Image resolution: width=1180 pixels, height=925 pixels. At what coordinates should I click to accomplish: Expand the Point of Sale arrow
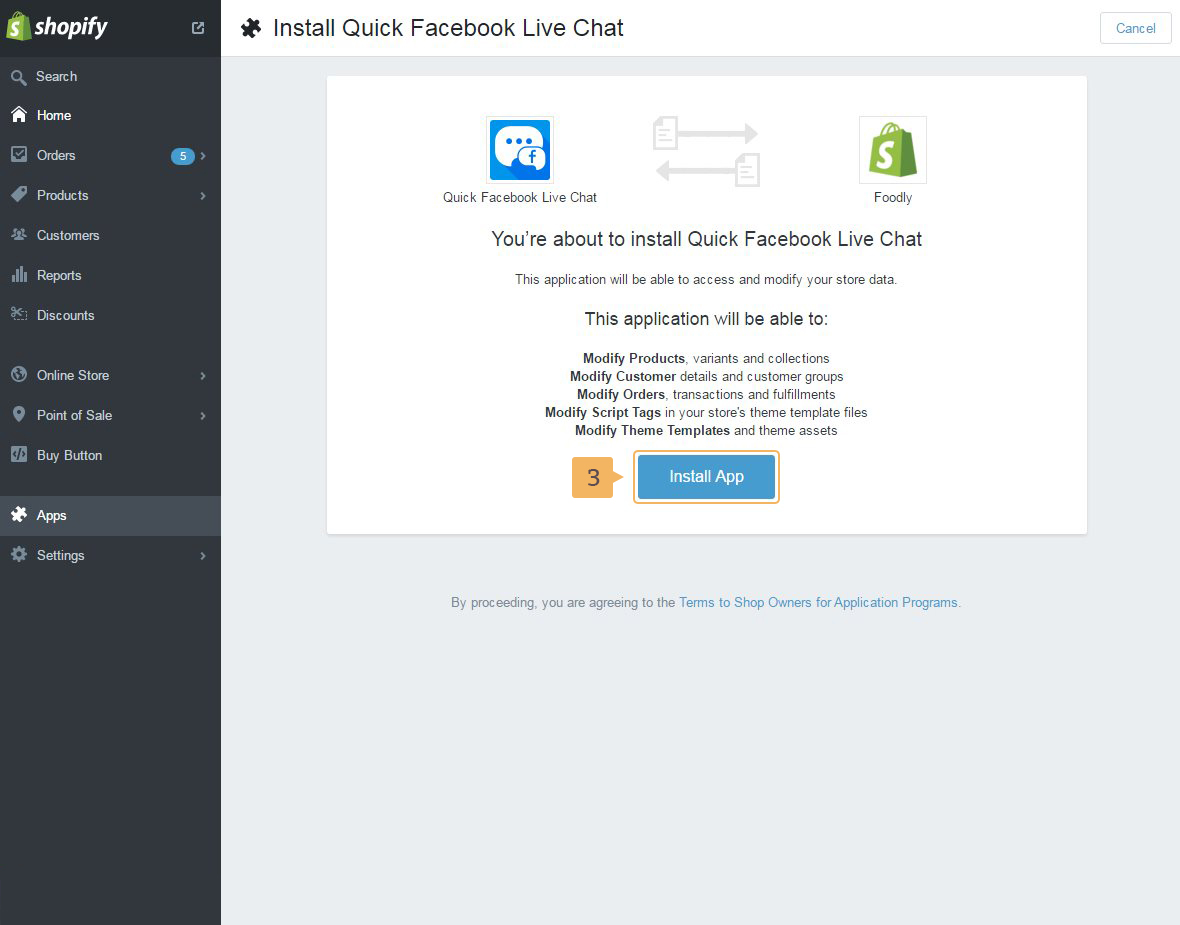203,416
